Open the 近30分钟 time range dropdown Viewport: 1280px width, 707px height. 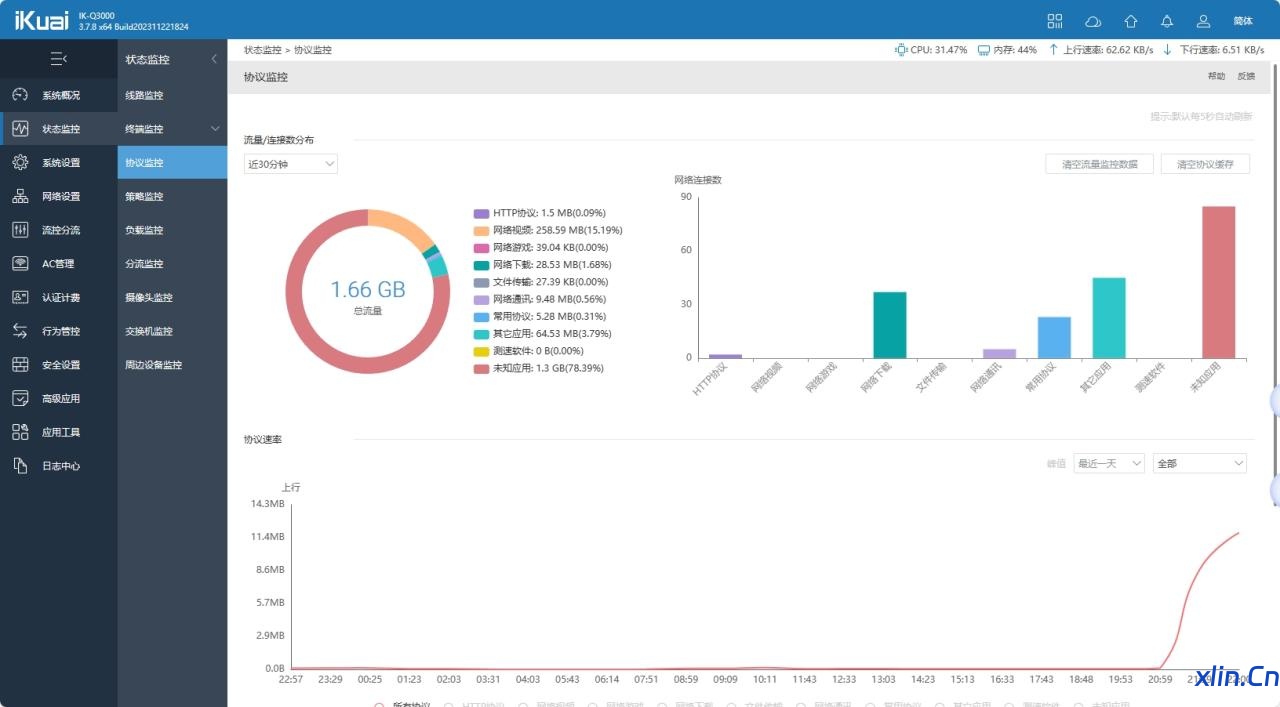(291, 164)
